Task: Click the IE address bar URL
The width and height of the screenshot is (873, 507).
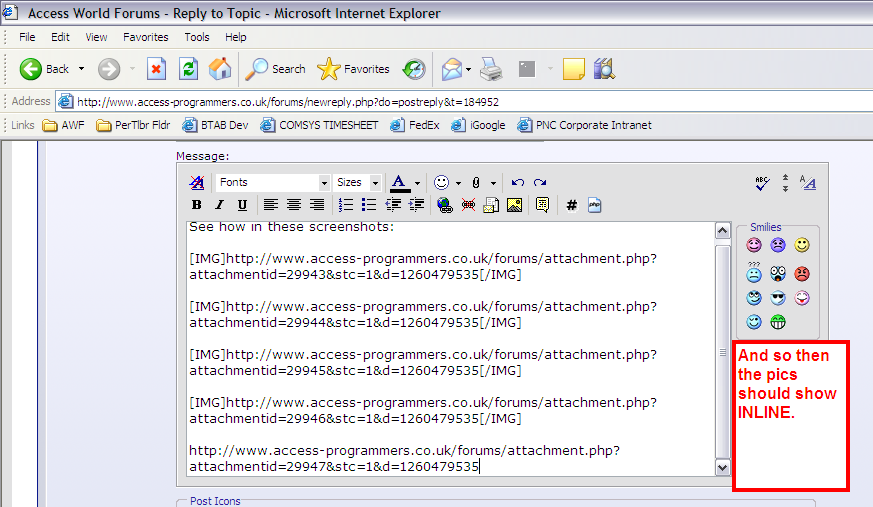Action: [x=288, y=102]
